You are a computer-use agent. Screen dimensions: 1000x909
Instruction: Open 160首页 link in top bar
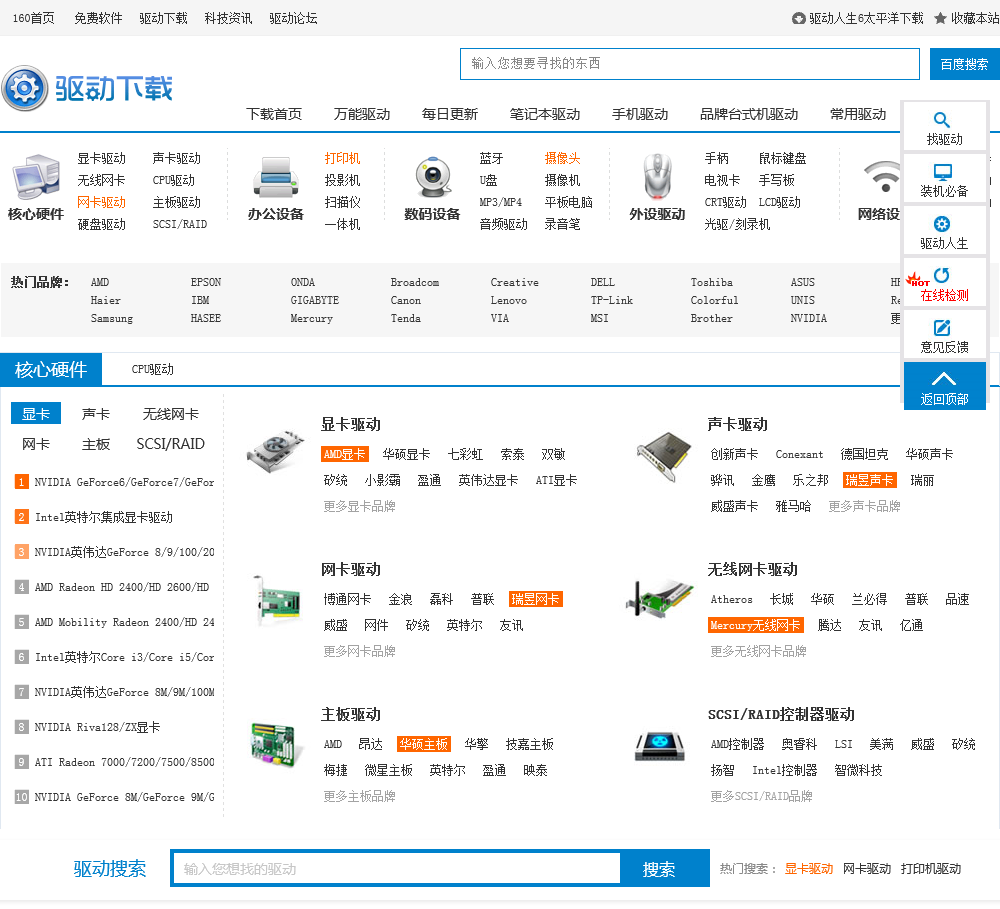click(34, 18)
